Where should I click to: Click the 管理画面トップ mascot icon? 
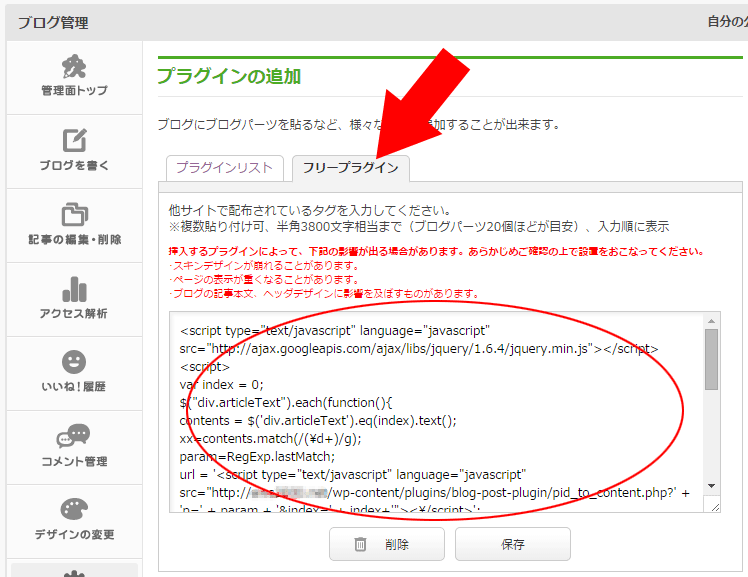74,66
